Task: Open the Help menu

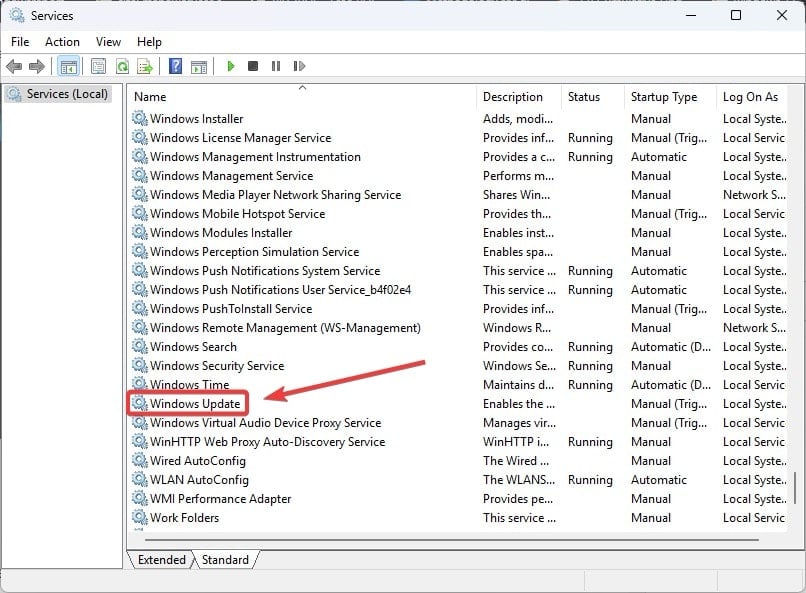Action: pyautogui.click(x=149, y=42)
